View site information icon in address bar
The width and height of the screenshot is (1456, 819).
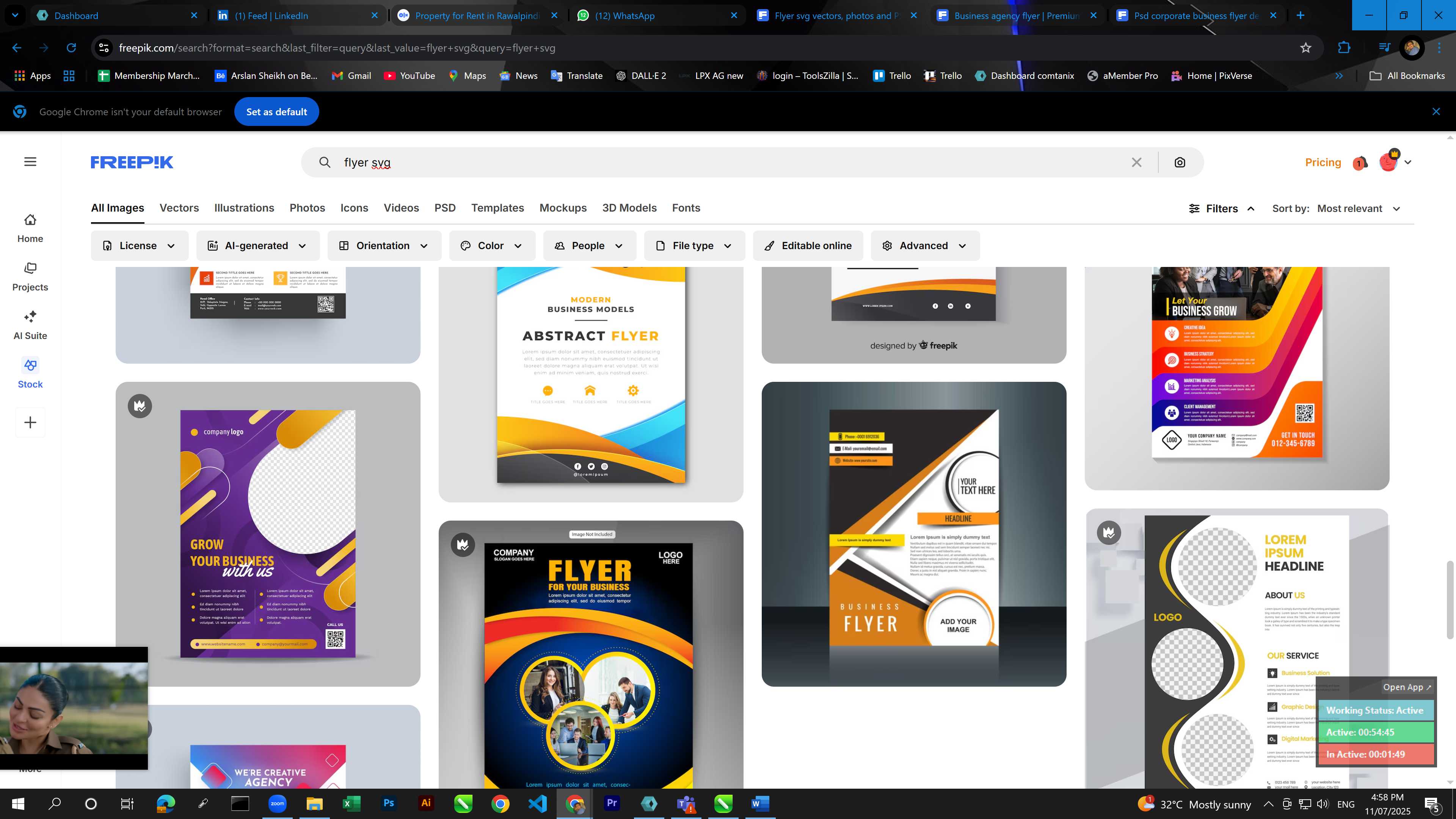pyautogui.click(x=104, y=48)
